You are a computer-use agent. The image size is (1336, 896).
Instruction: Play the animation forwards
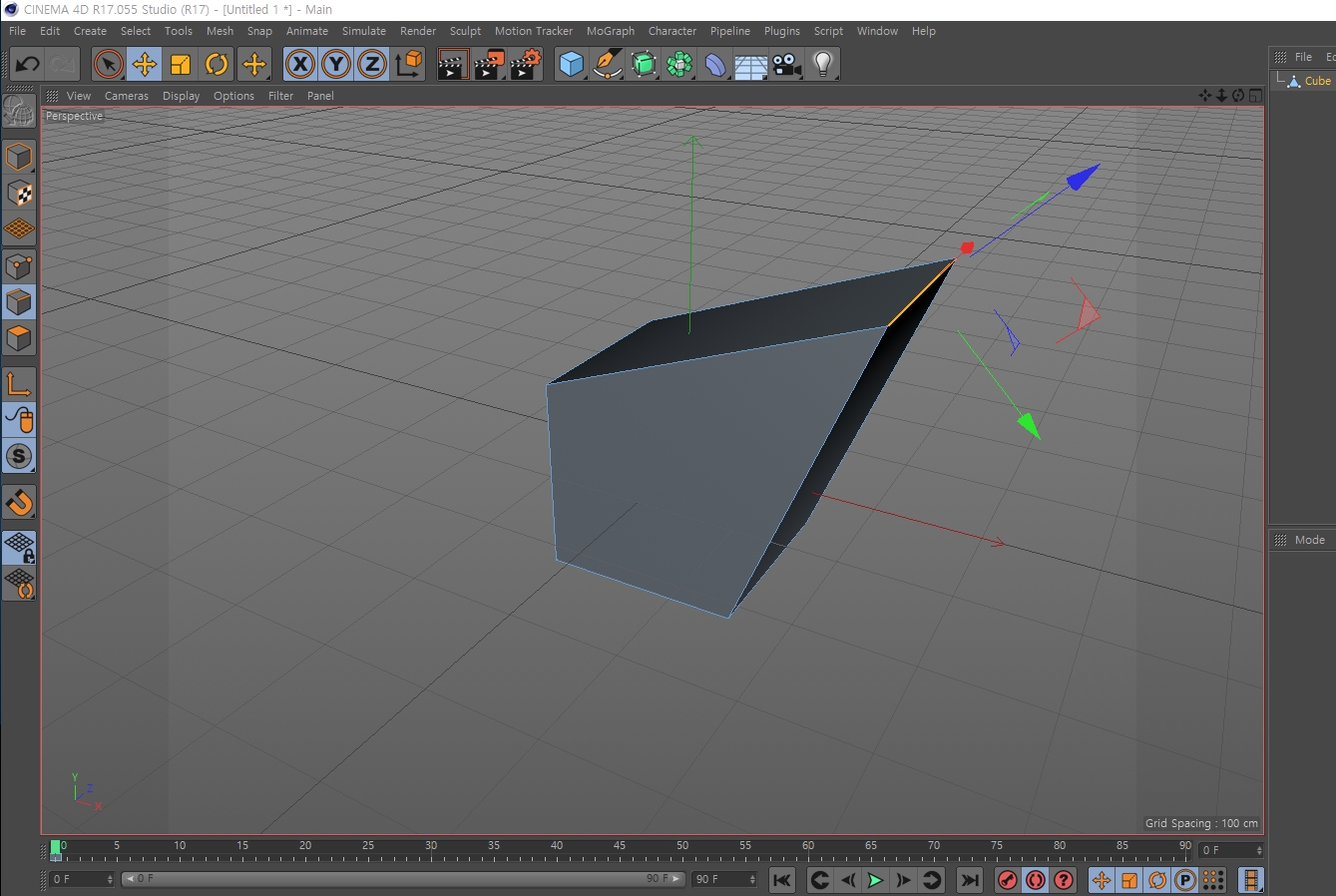tap(875, 880)
